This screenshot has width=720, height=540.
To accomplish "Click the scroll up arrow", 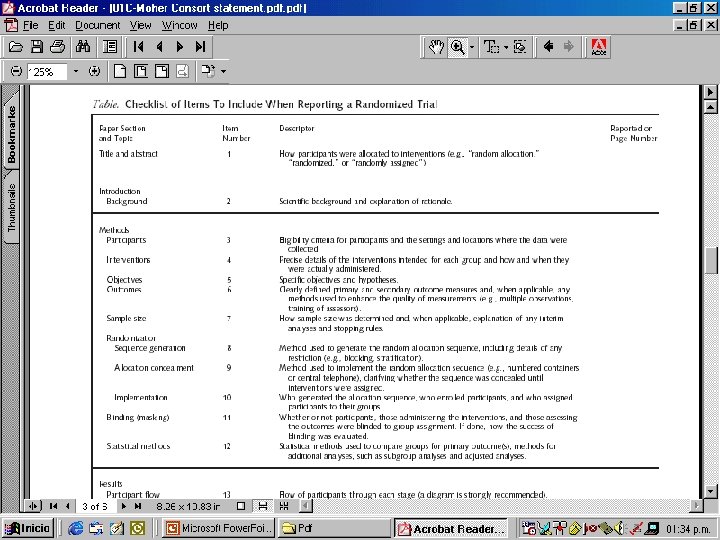I will pos(710,107).
